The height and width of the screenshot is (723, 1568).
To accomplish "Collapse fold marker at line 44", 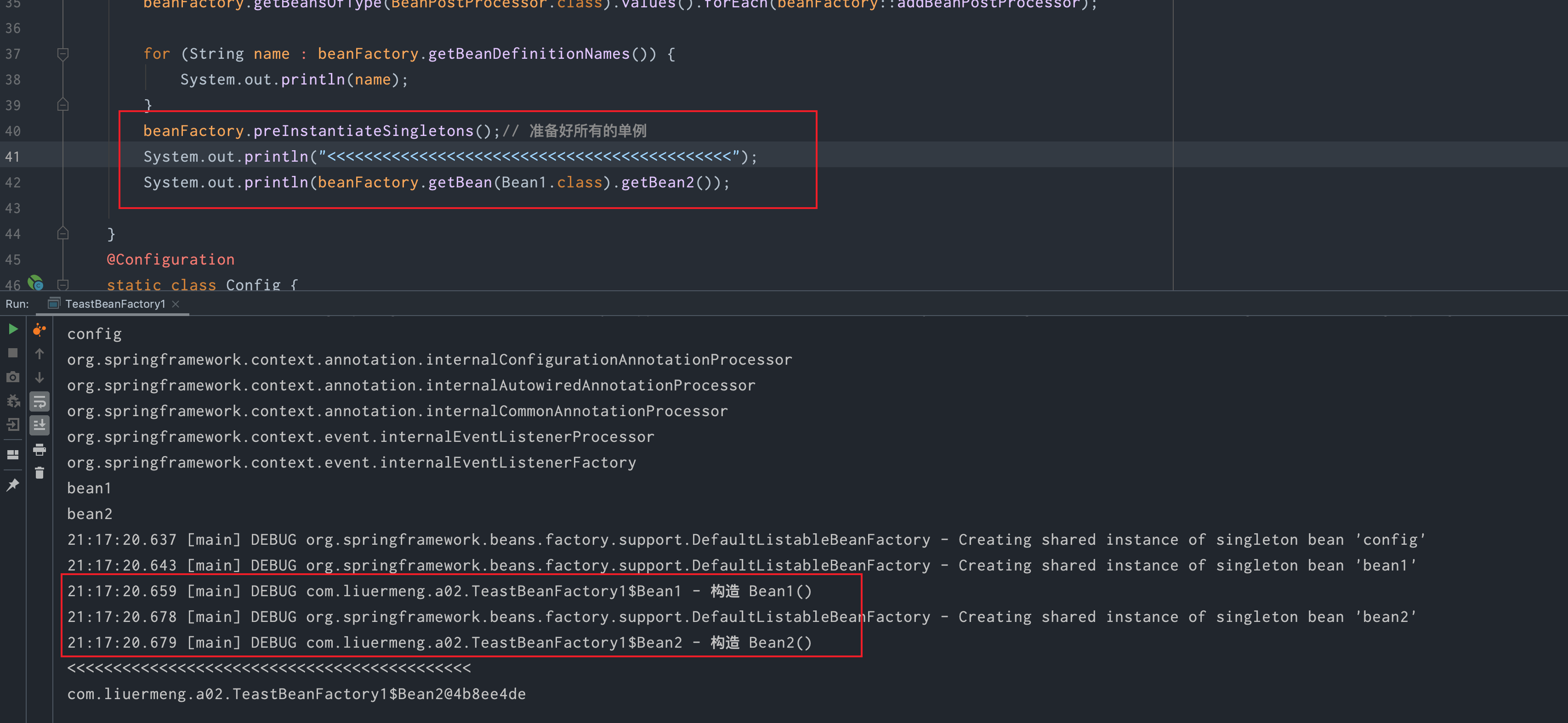I will tap(62, 234).
